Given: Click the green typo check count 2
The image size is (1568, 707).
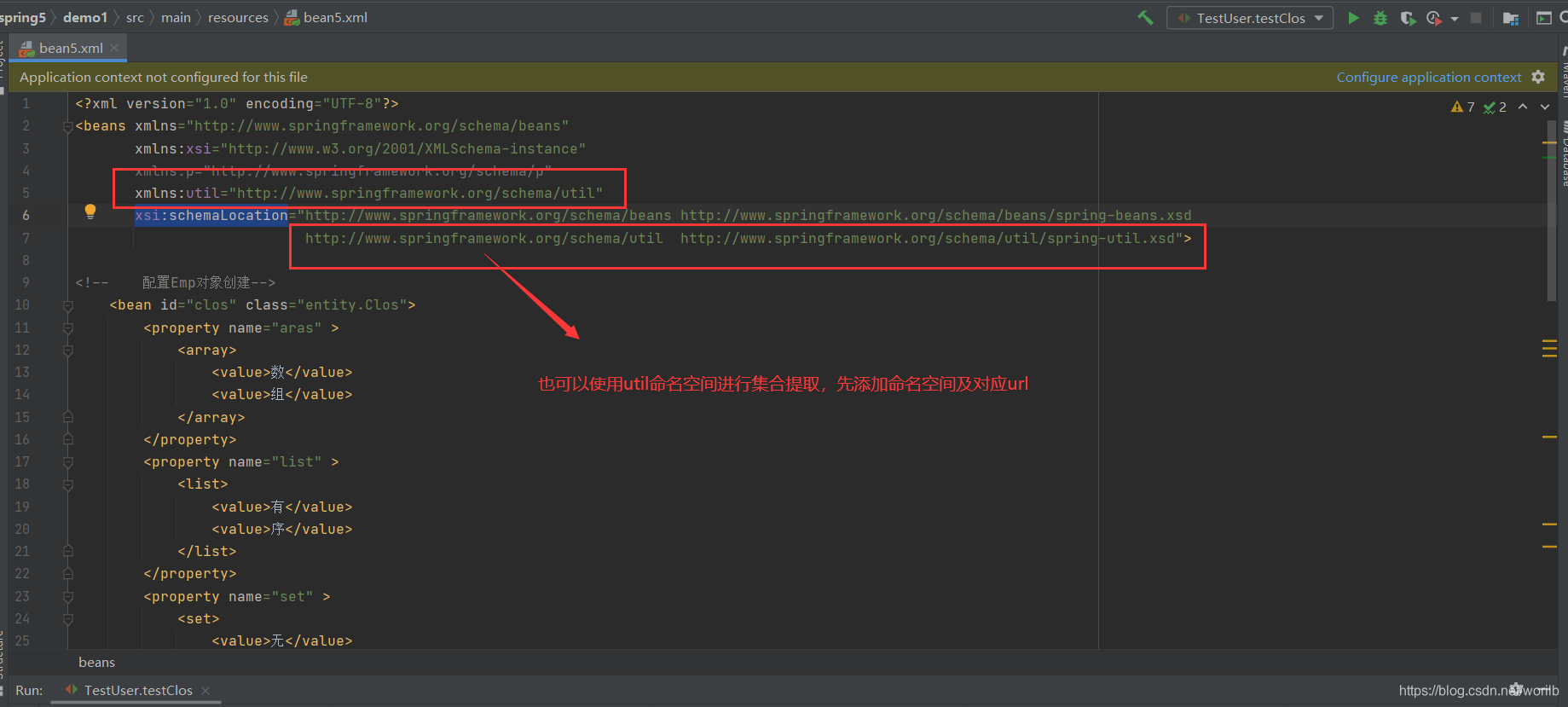Looking at the screenshot, I should [x=1495, y=107].
